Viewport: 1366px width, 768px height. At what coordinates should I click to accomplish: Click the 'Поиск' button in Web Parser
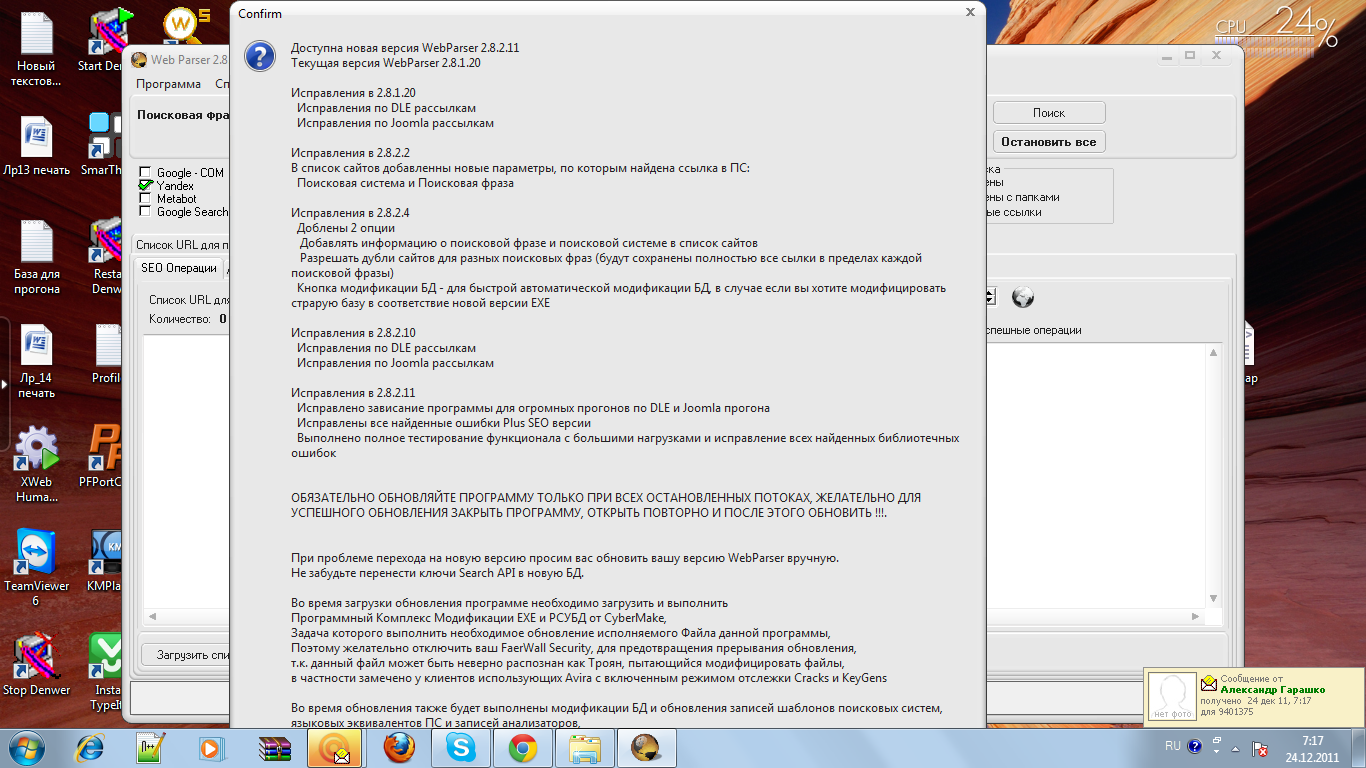point(1049,113)
